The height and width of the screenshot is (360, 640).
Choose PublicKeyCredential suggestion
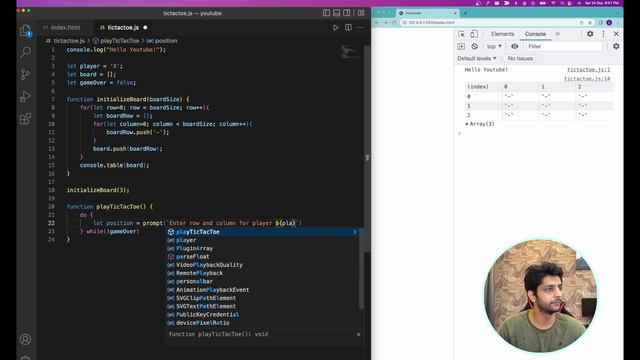coord(263,314)
